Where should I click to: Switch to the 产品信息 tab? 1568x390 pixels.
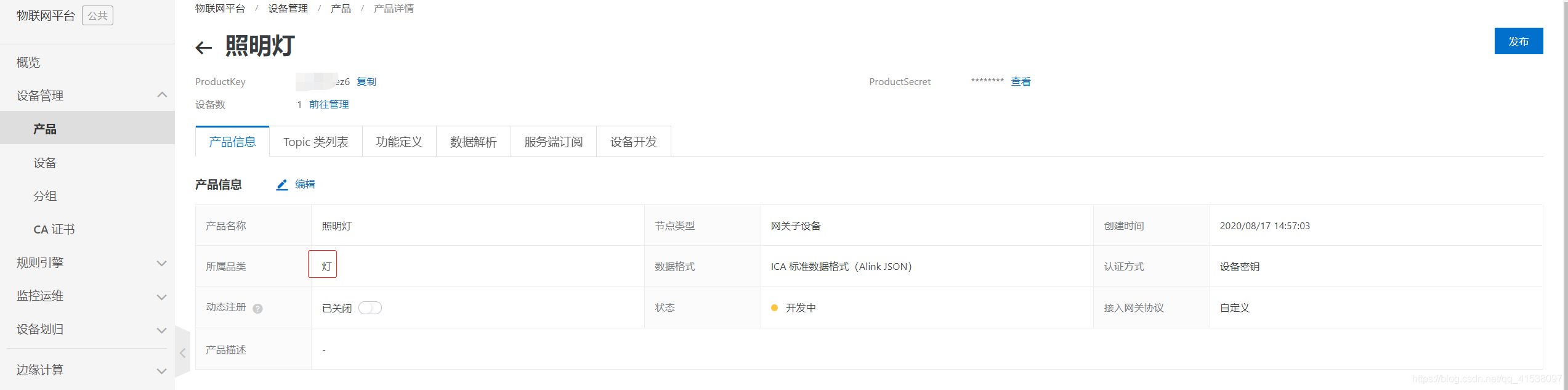click(x=232, y=142)
